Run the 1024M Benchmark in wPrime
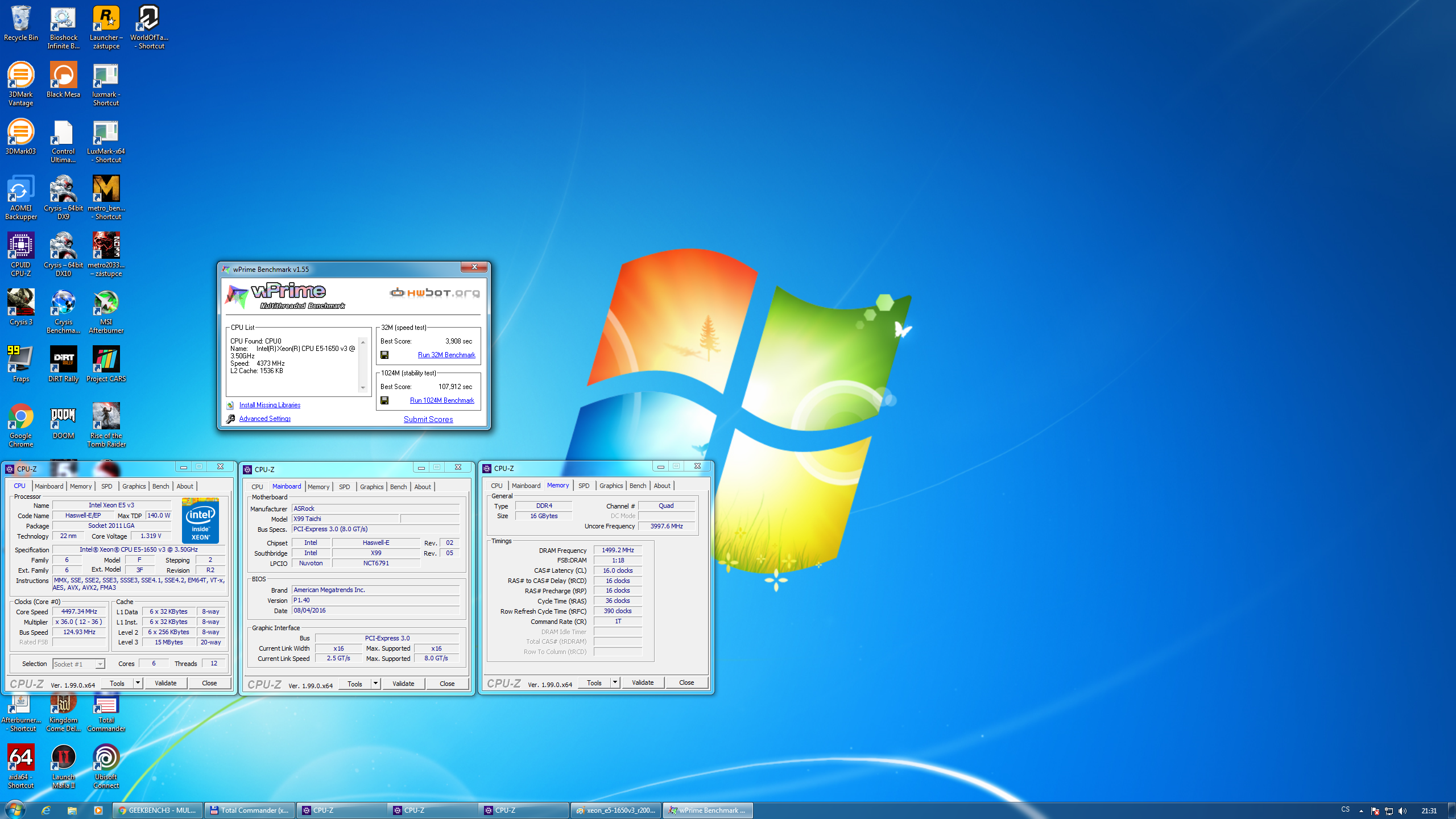Screen dimensions: 1456x819 tap(442, 400)
